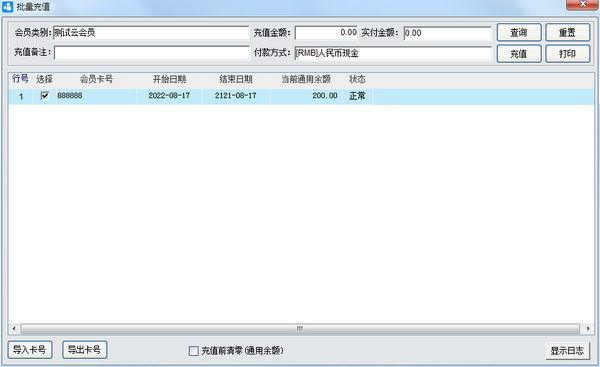Click the 重置 button

click(567, 33)
